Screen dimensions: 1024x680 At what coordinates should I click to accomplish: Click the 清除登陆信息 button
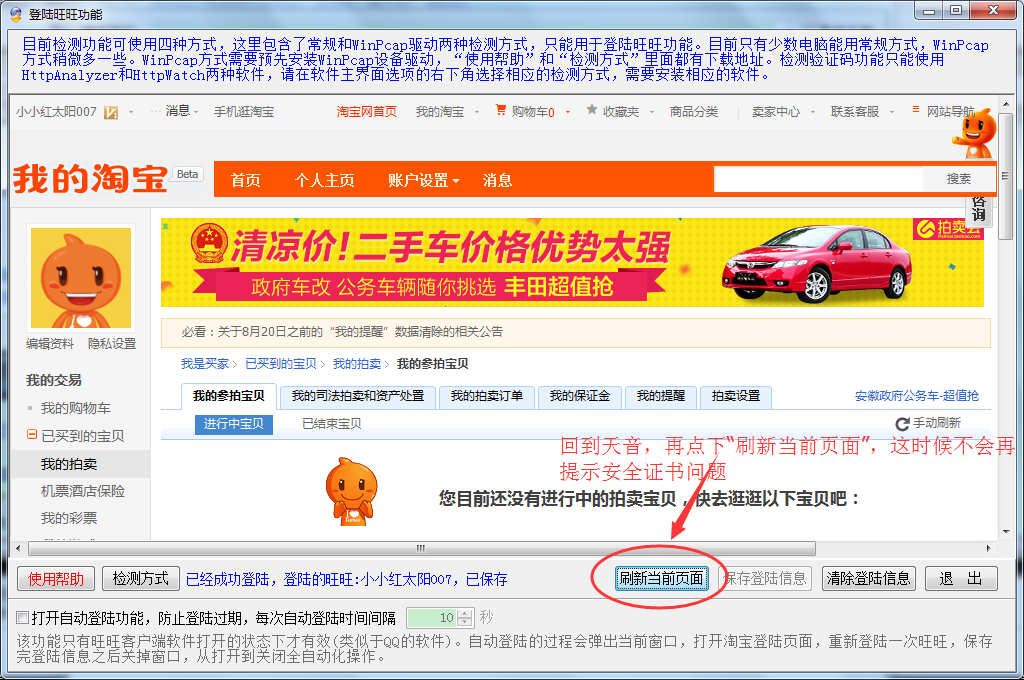pyautogui.click(x=868, y=578)
